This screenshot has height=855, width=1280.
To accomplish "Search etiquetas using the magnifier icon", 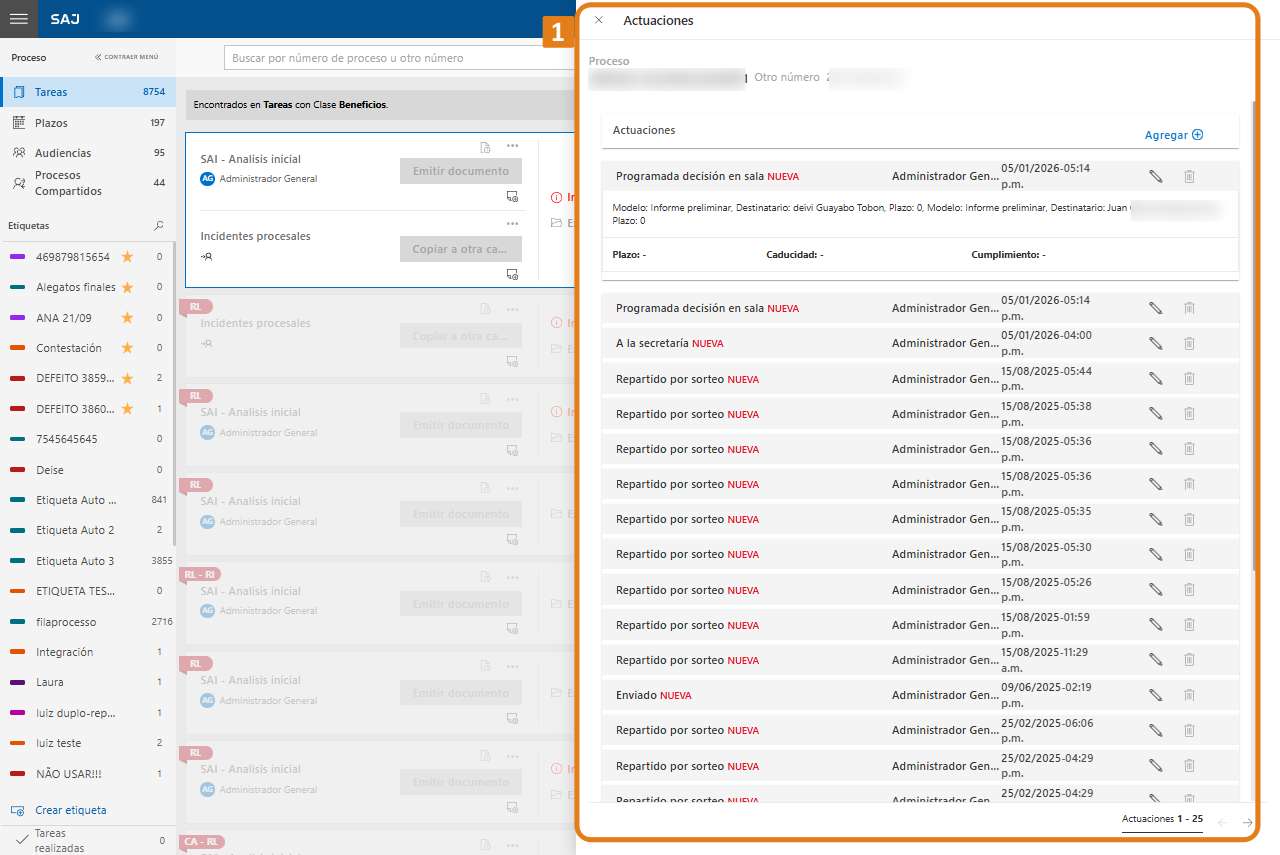I will coord(158,226).
